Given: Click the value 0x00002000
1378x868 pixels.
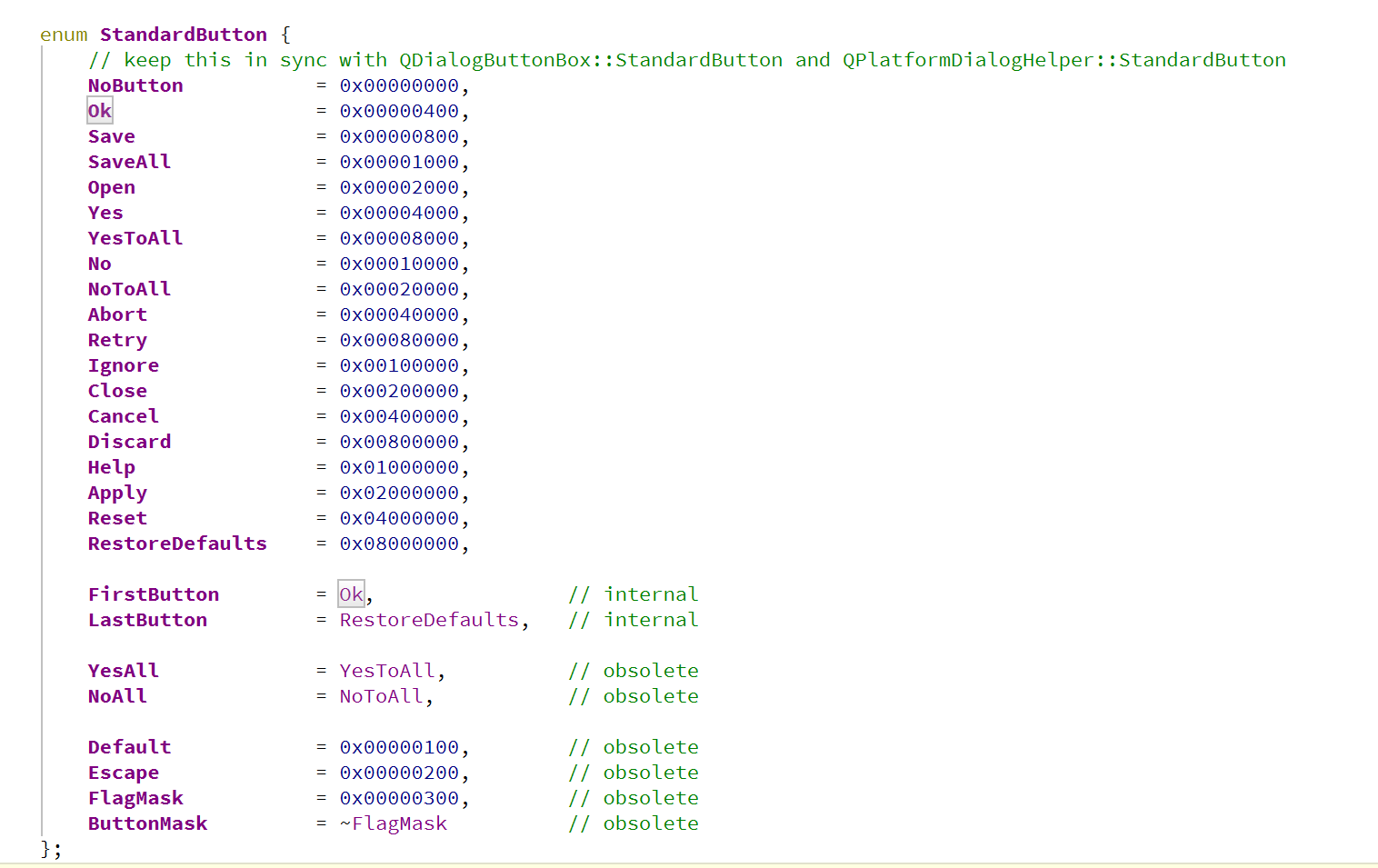Looking at the screenshot, I should (x=400, y=187).
